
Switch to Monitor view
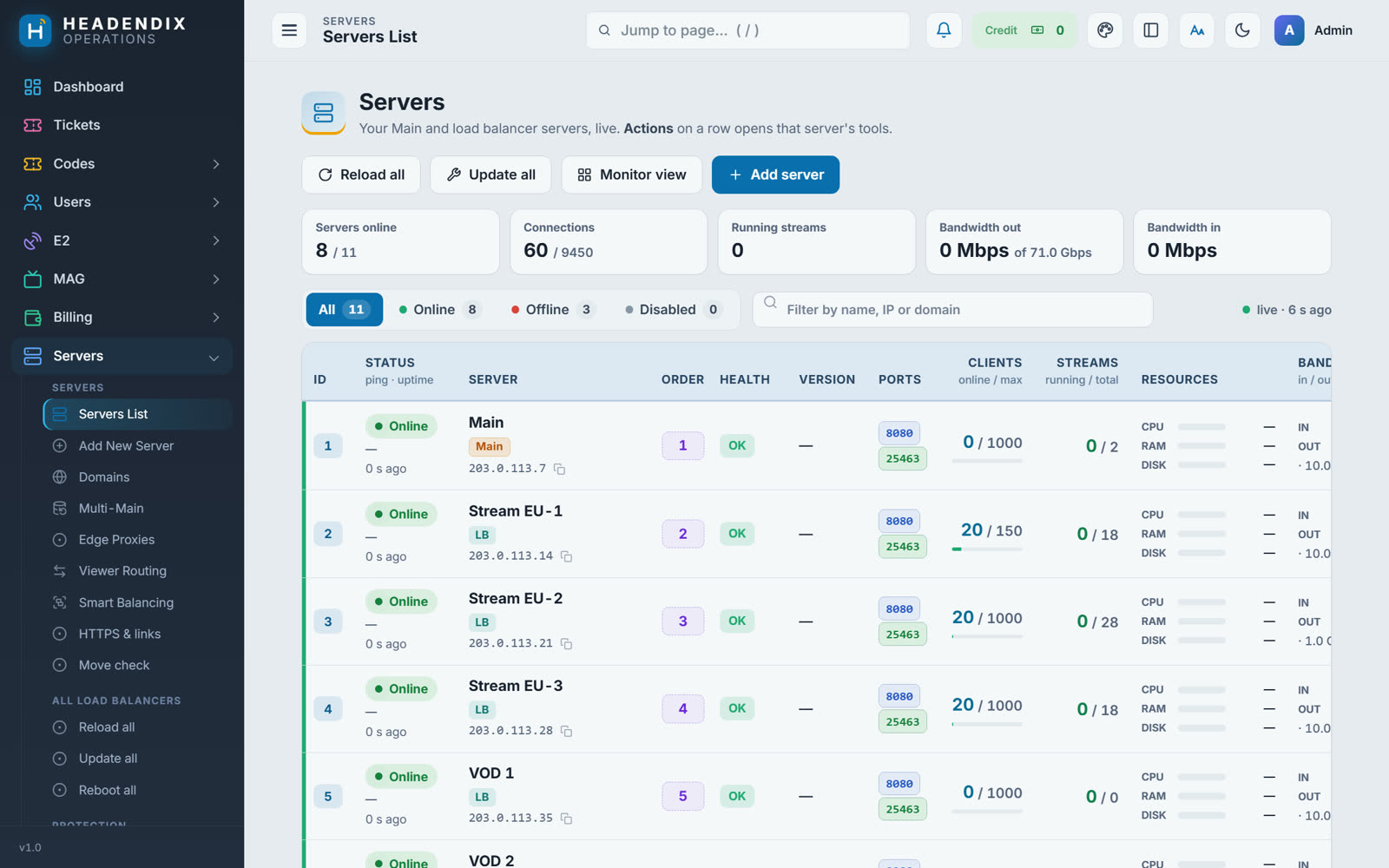coord(632,174)
